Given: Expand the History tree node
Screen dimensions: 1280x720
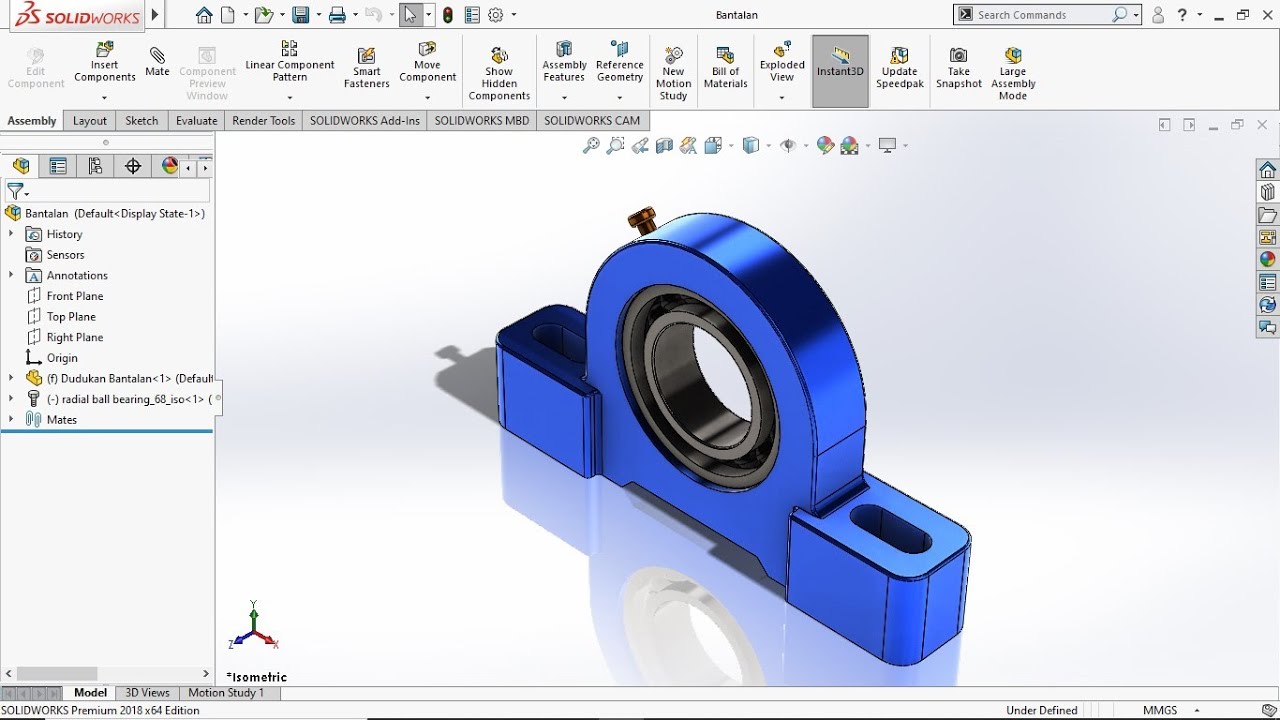Looking at the screenshot, I should click(x=11, y=234).
